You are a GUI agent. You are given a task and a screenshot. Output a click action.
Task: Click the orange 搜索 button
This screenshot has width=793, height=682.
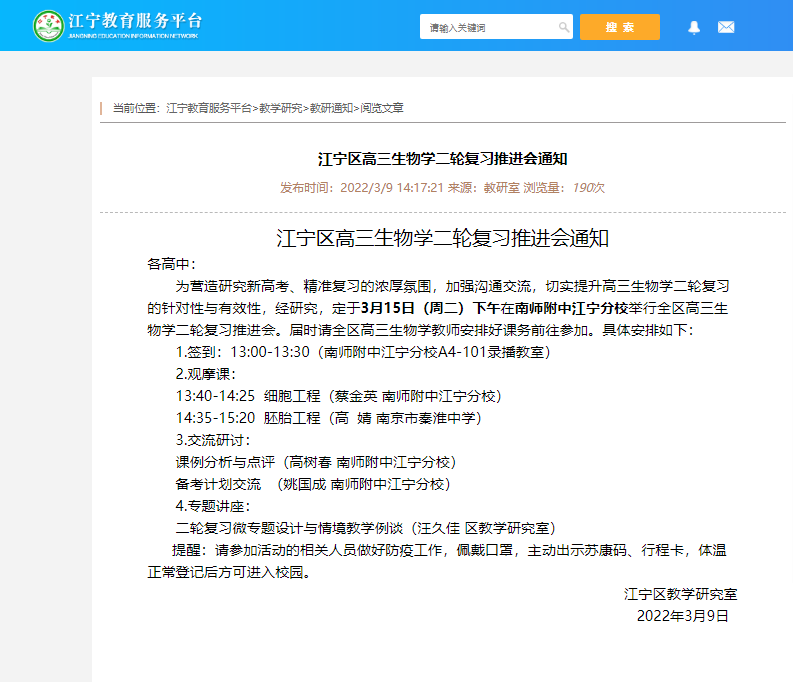[620, 27]
